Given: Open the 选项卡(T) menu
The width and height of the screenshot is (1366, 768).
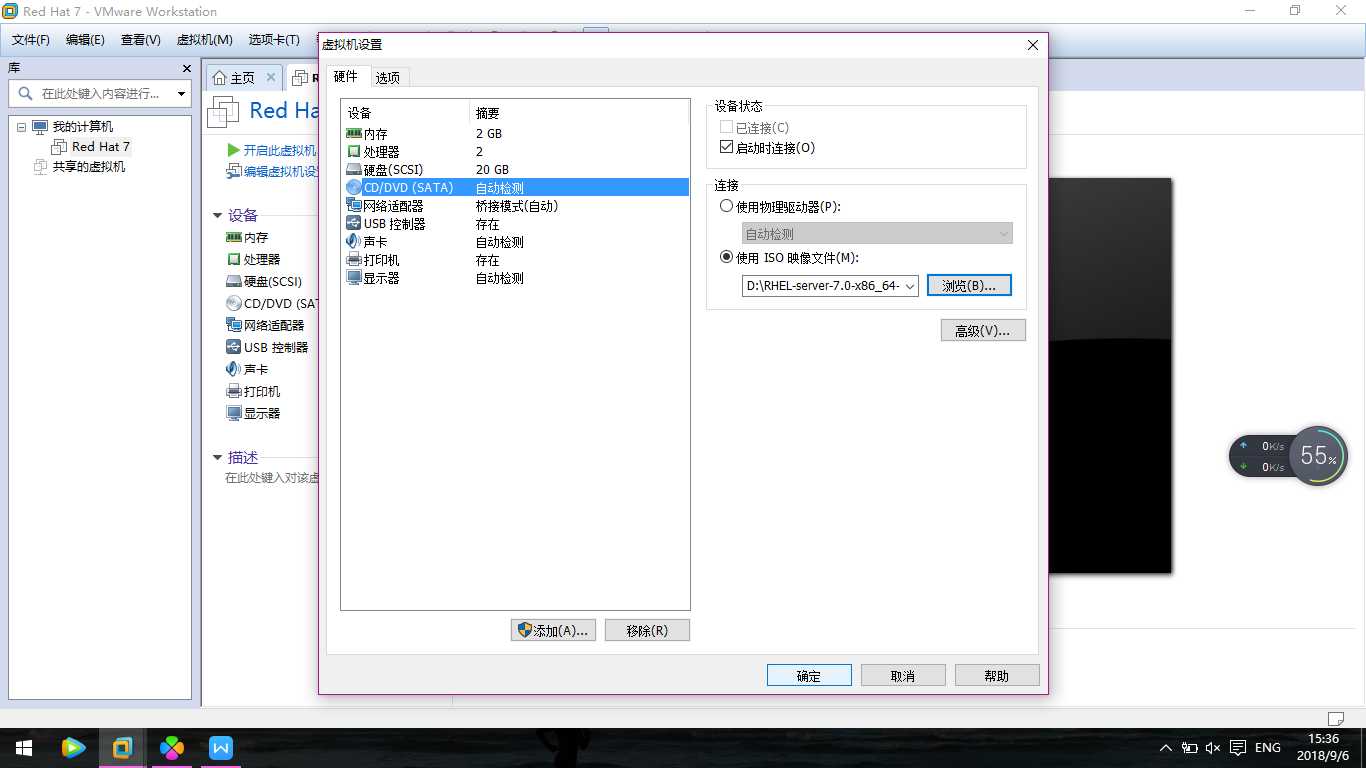Looking at the screenshot, I should (x=274, y=40).
